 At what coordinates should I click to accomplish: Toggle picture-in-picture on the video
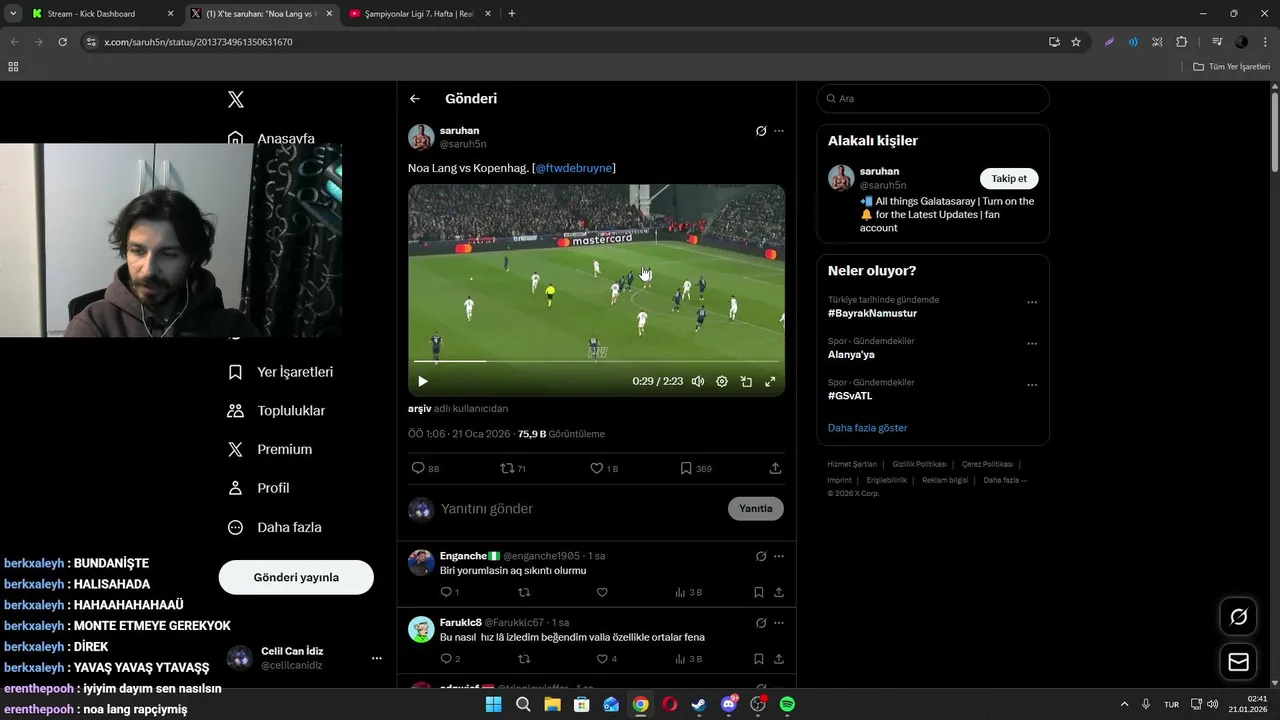pyautogui.click(x=746, y=381)
